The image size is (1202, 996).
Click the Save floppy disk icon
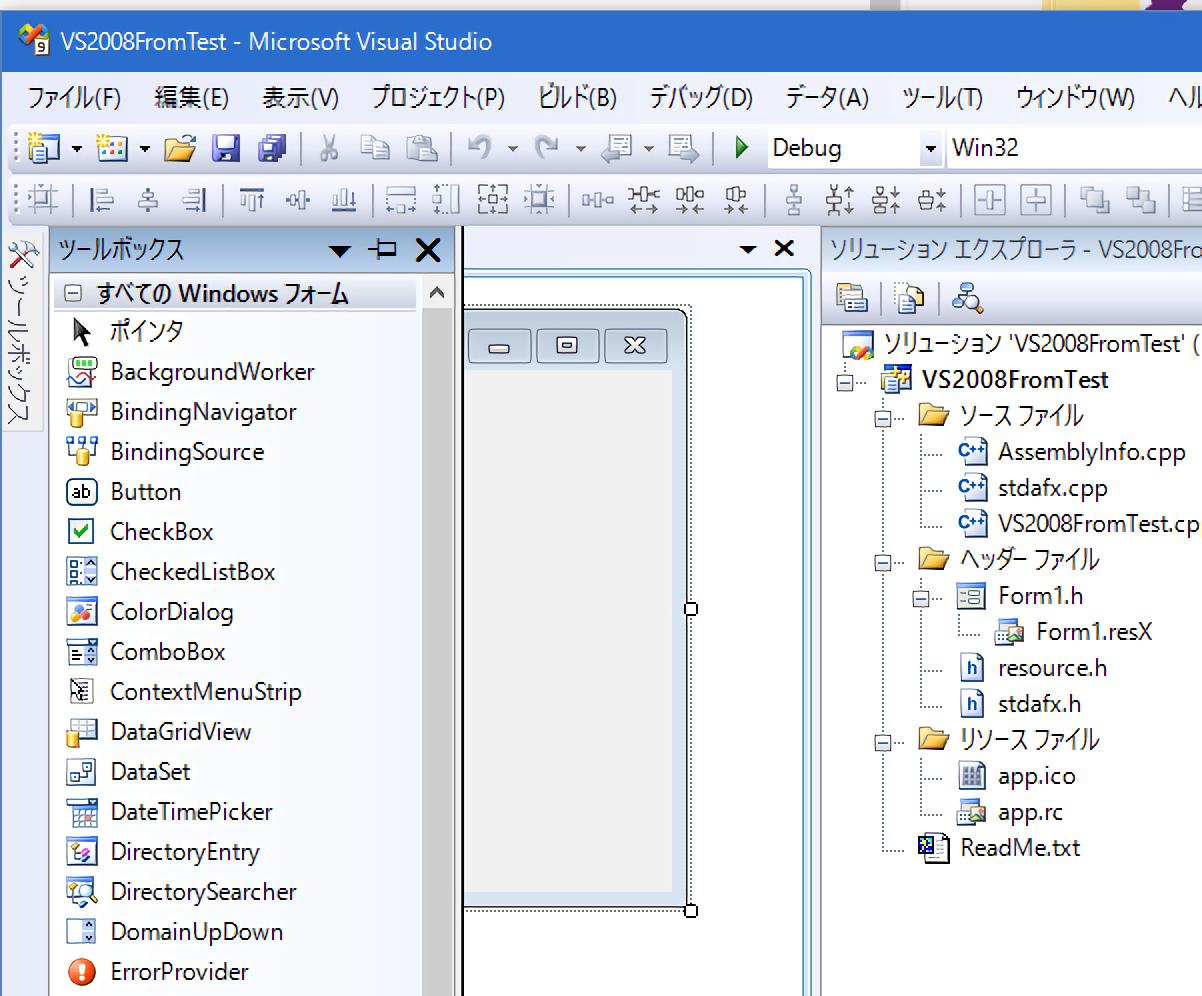coord(226,149)
